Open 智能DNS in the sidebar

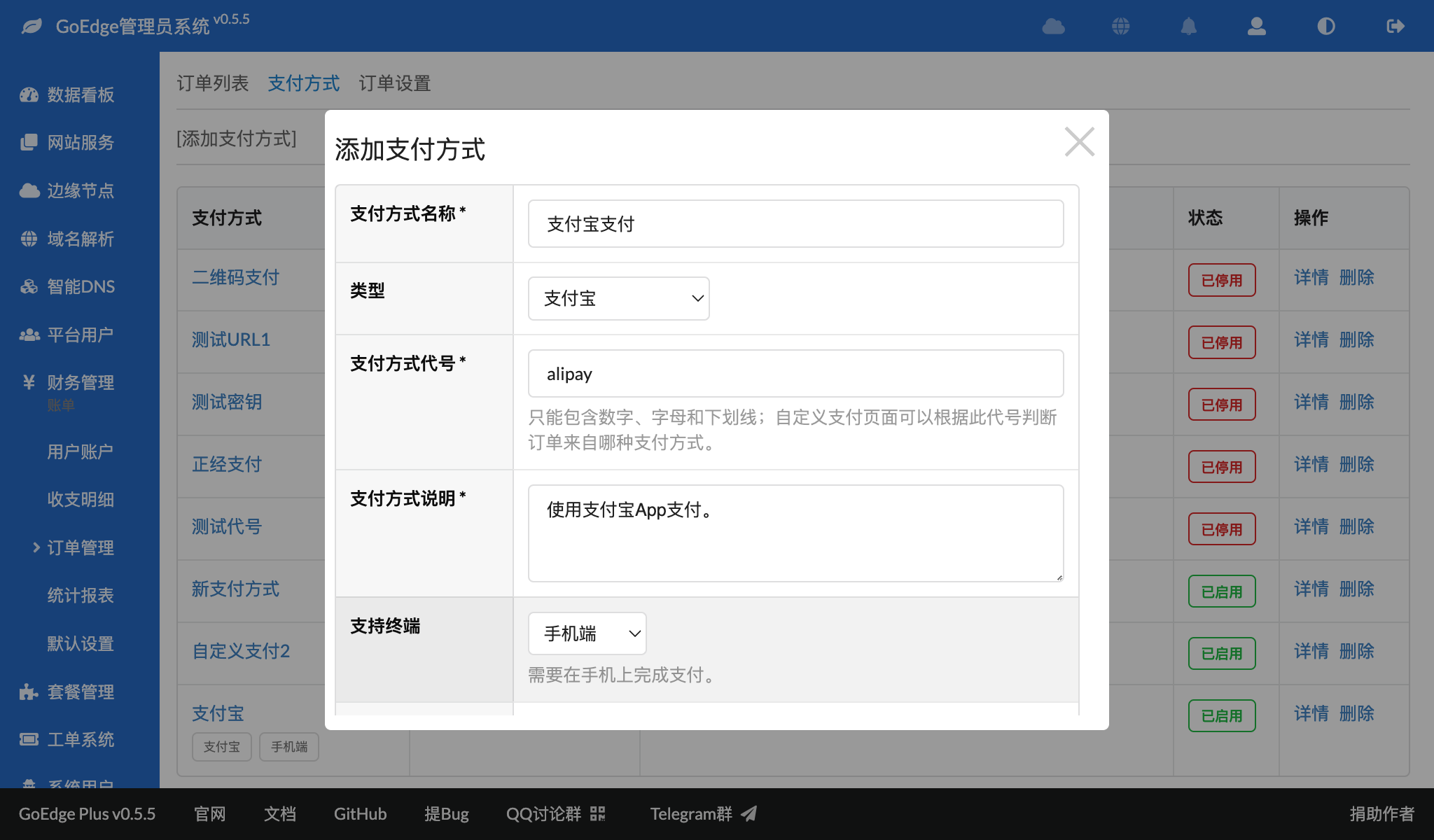click(81, 286)
